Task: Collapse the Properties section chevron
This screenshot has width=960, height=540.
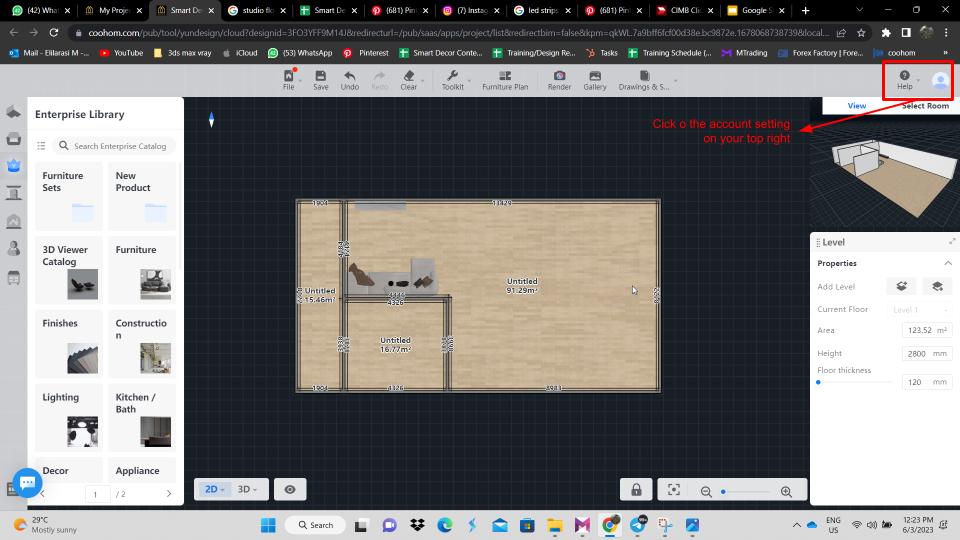Action: [947, 263]
